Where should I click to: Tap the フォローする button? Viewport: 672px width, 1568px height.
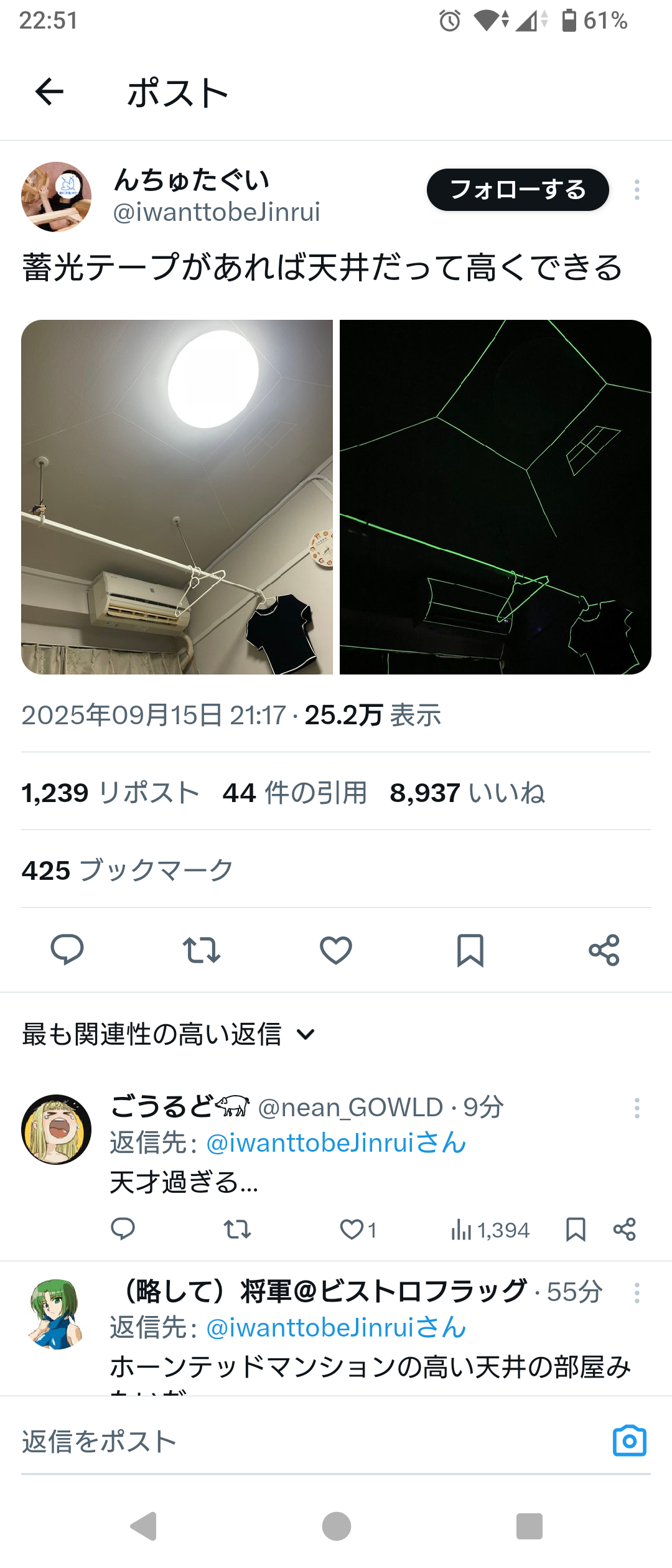pyautogui.click(x=518, y=190)
